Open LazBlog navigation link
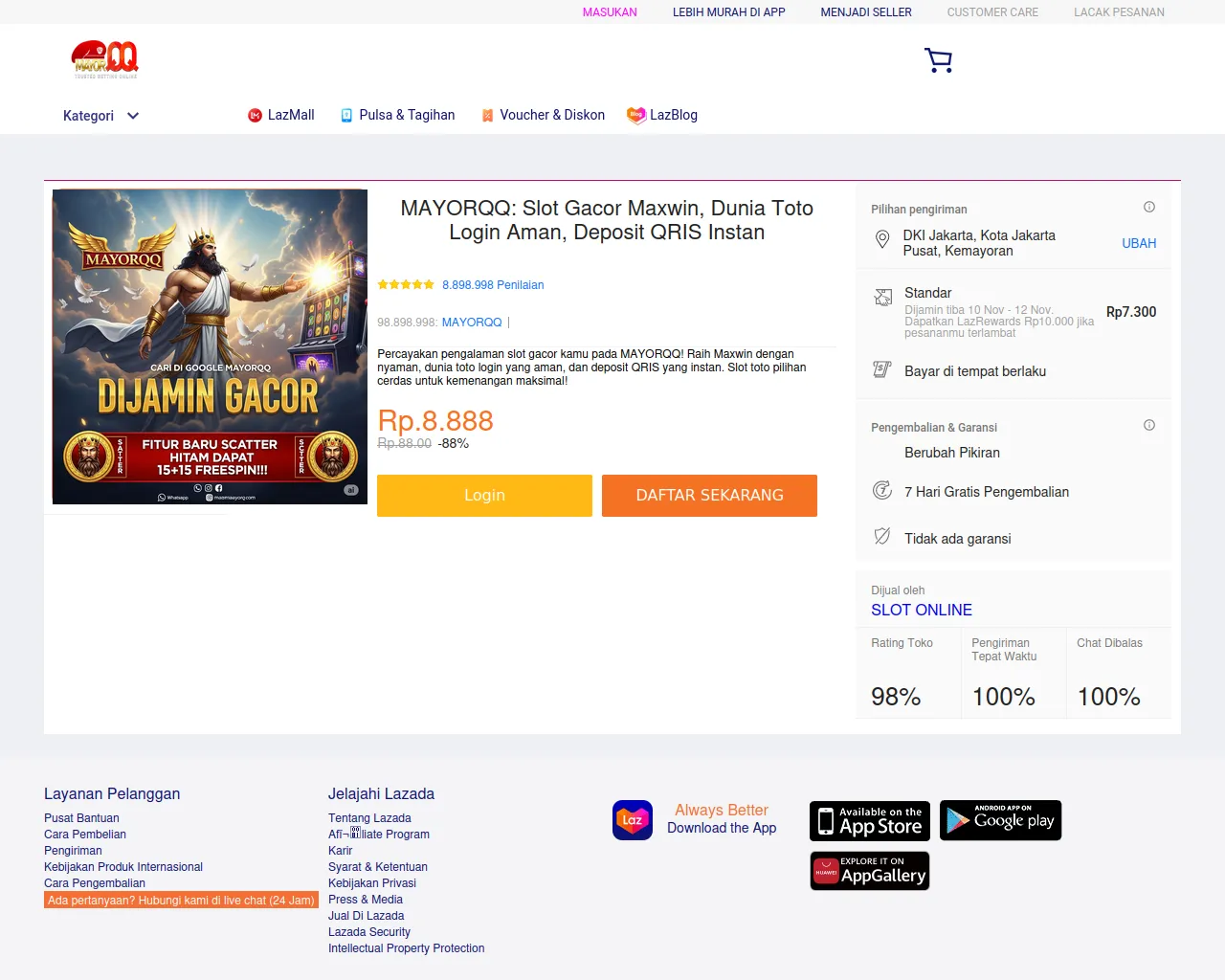 (x=674, y=115)
